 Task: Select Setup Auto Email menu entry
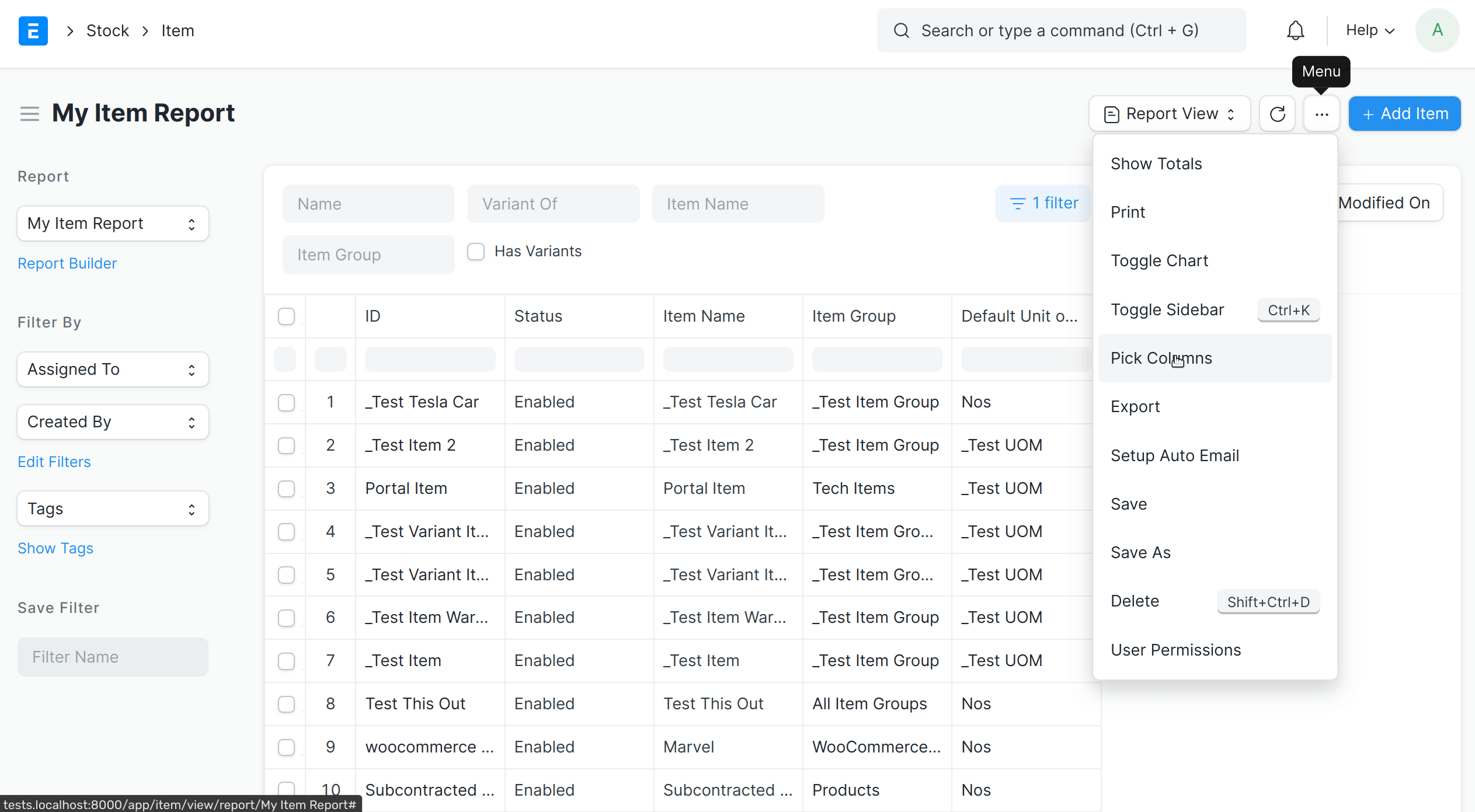tap(1174, 455)
